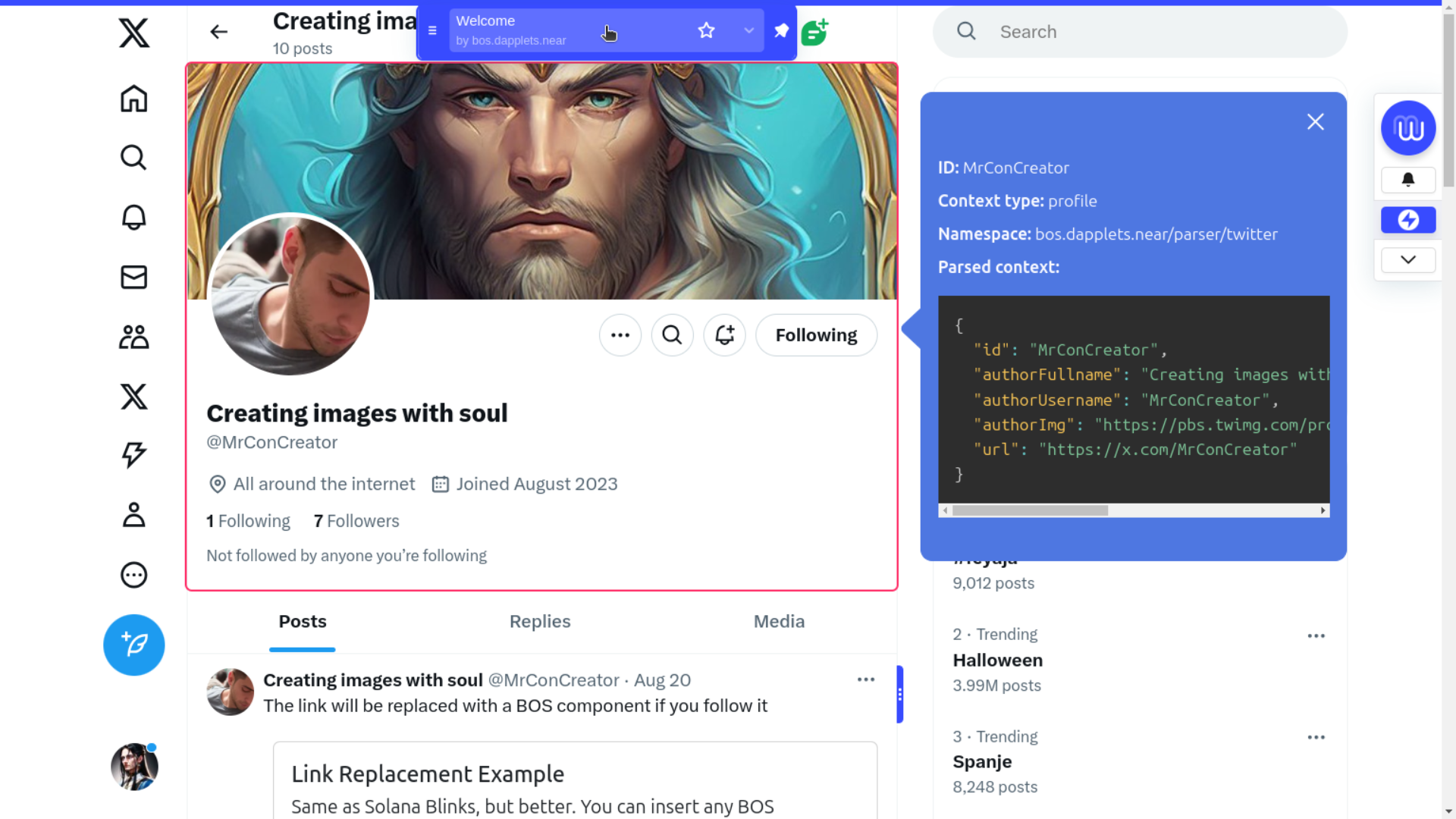Click the parsed context horizontal scrollbar
The height and width of the screenshot is (819, 1456).
[x=1030, y=510]
